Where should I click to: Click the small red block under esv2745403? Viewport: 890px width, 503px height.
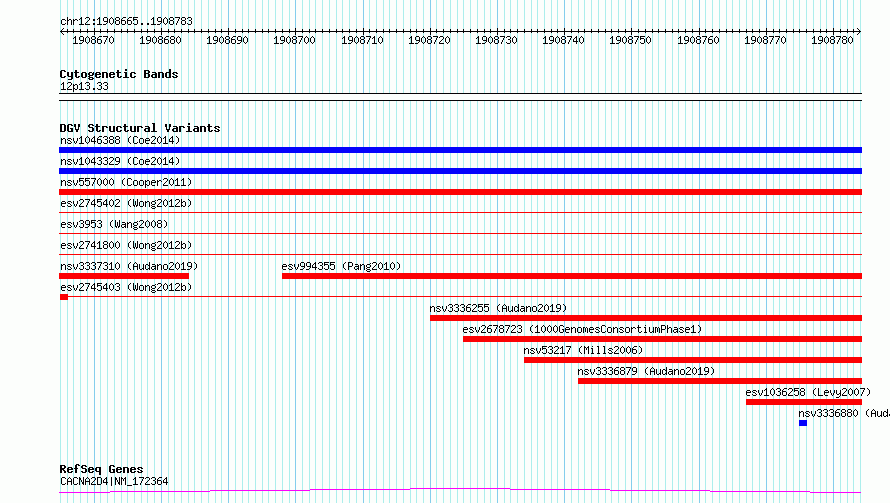tap(64, 297)
